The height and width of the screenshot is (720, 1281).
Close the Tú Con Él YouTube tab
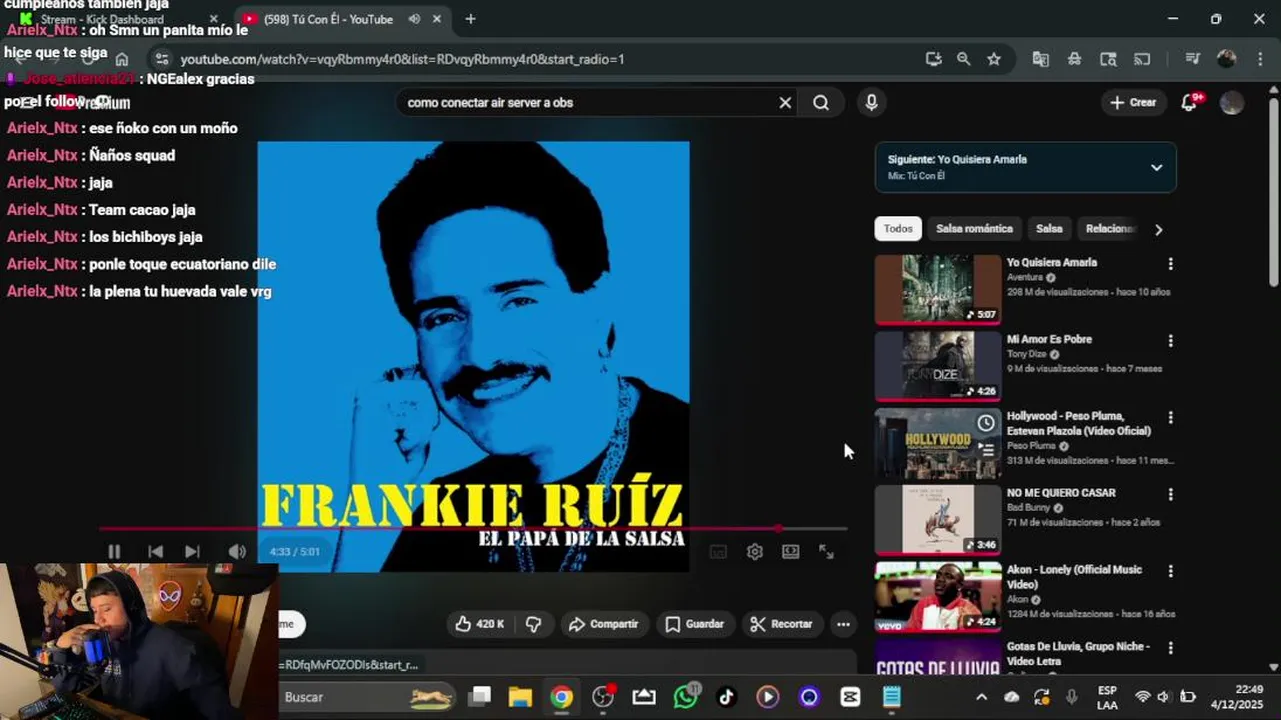(x=437, y=19)
